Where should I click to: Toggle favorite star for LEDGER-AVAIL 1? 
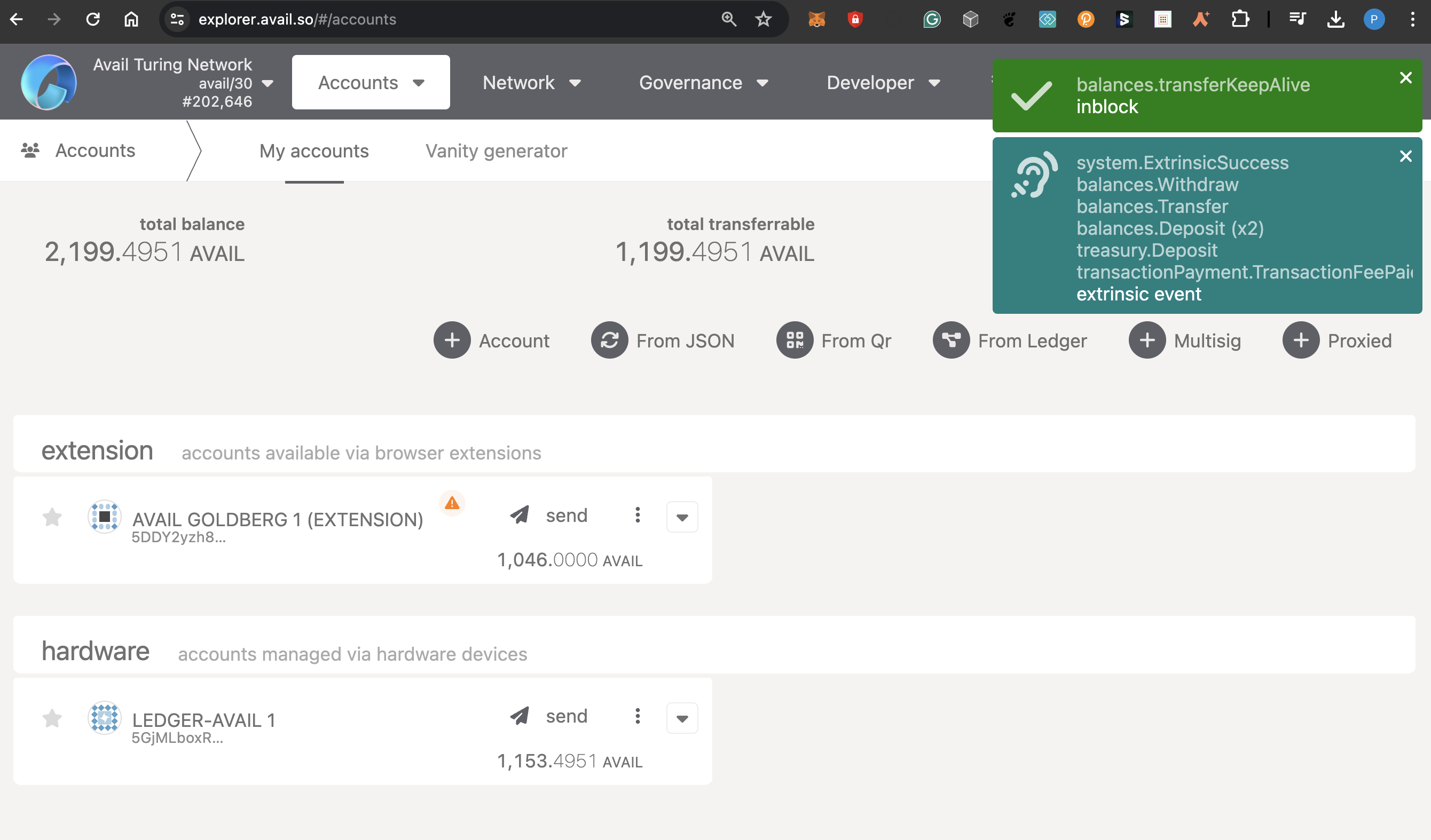pyautogui.click(x=52, y=718)
